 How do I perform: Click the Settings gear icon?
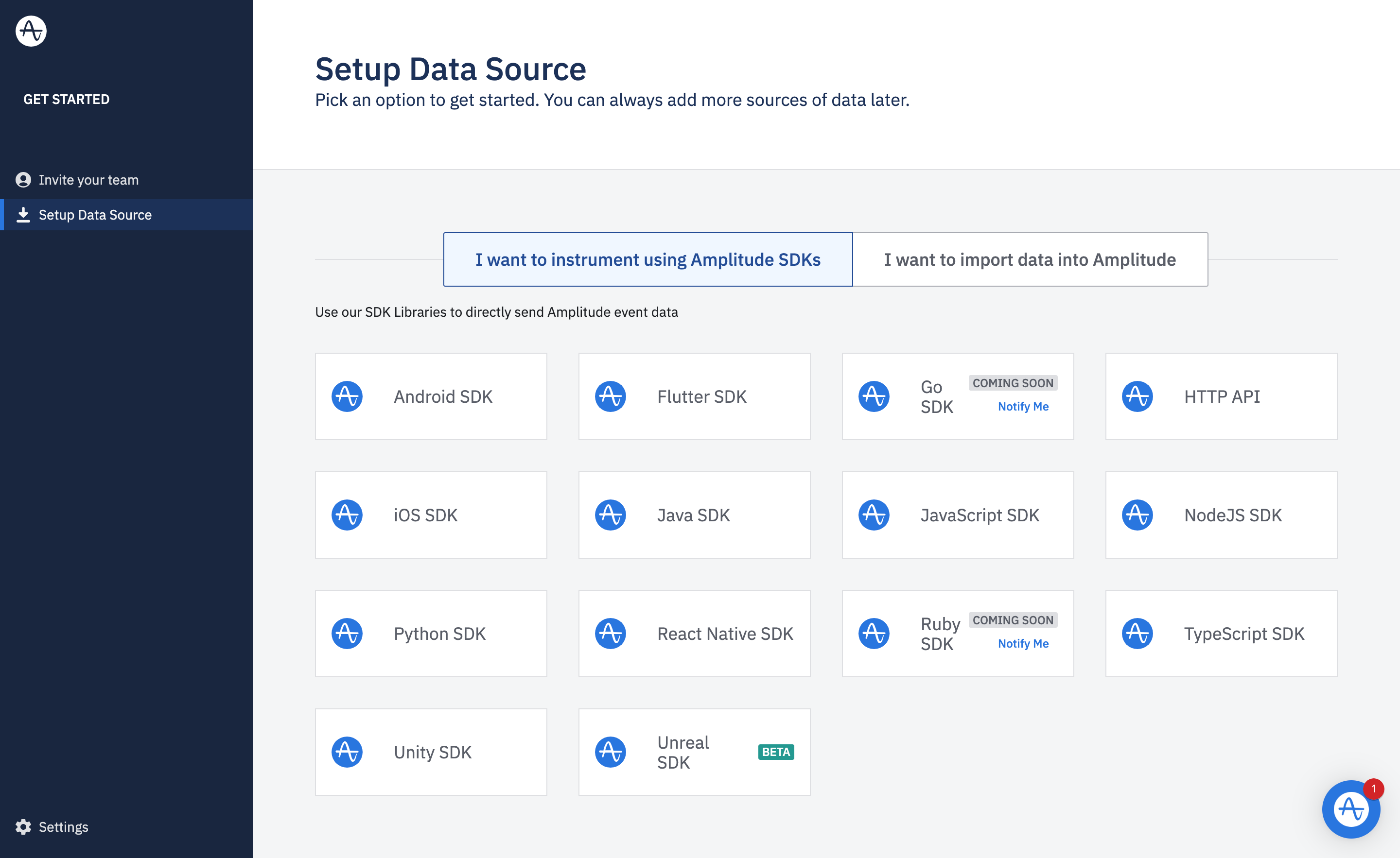click(23, 827)
